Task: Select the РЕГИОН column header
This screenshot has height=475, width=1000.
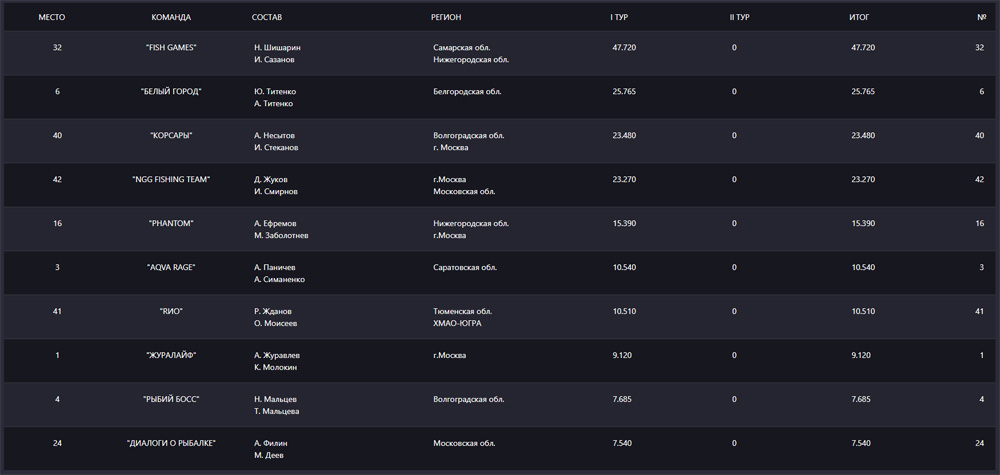Action: pyautogui.click(x=446, y=17)
